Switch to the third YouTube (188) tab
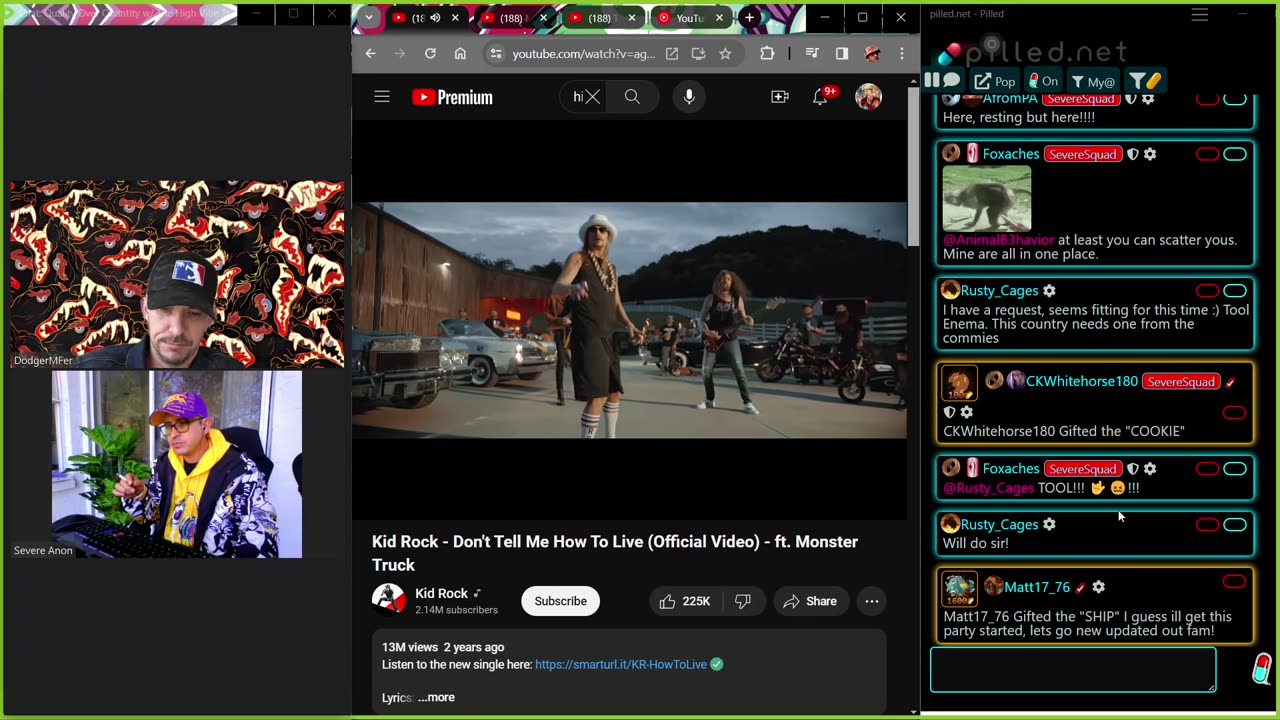The image size is (1280, 720). pos(600,18)
